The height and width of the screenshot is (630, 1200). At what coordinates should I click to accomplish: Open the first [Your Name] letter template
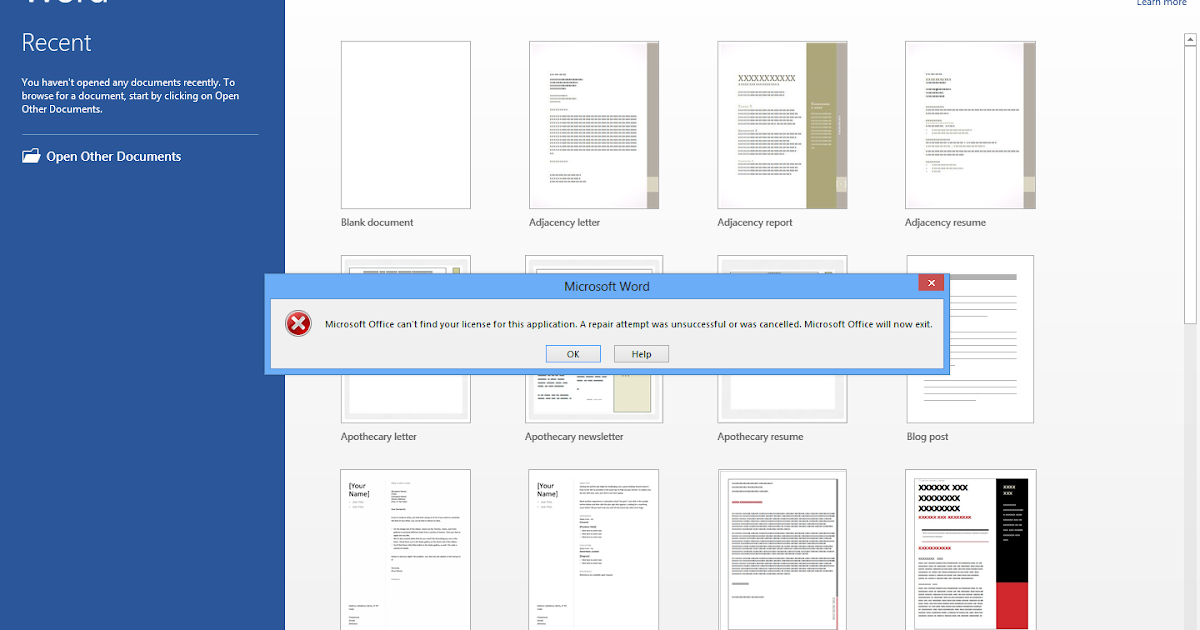pos(406,549)
